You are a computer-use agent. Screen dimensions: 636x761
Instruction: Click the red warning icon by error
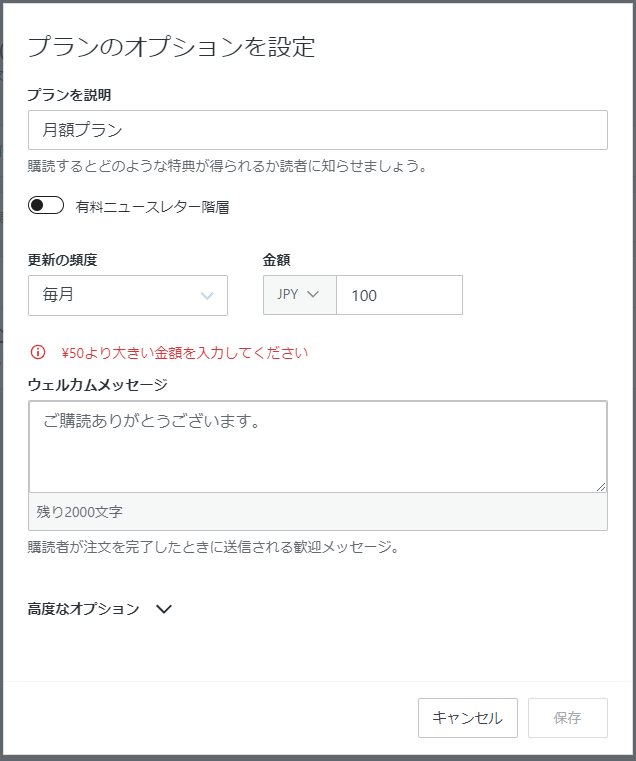(38, 352)
